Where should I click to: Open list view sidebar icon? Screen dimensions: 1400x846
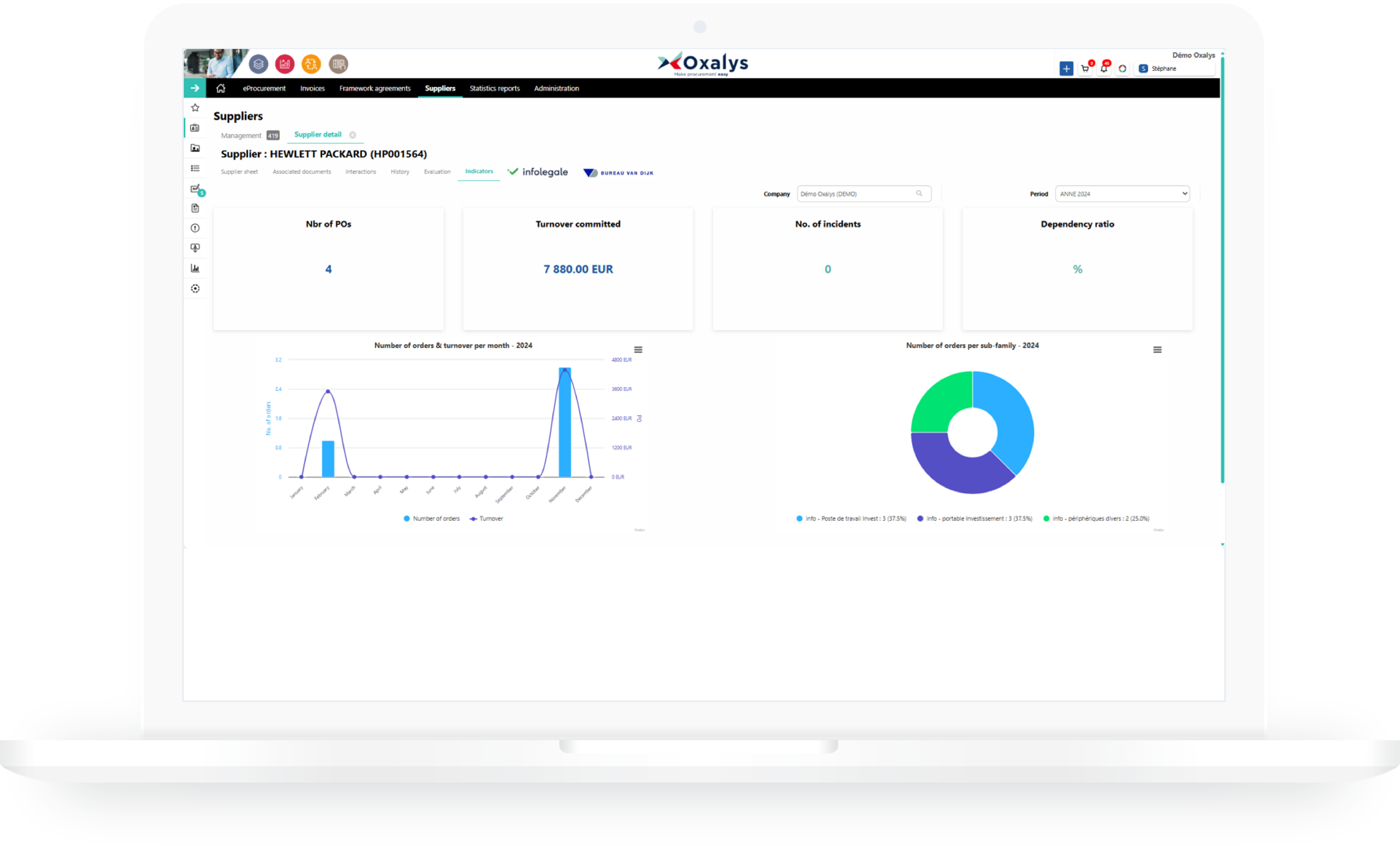click(x=195, y=168)
